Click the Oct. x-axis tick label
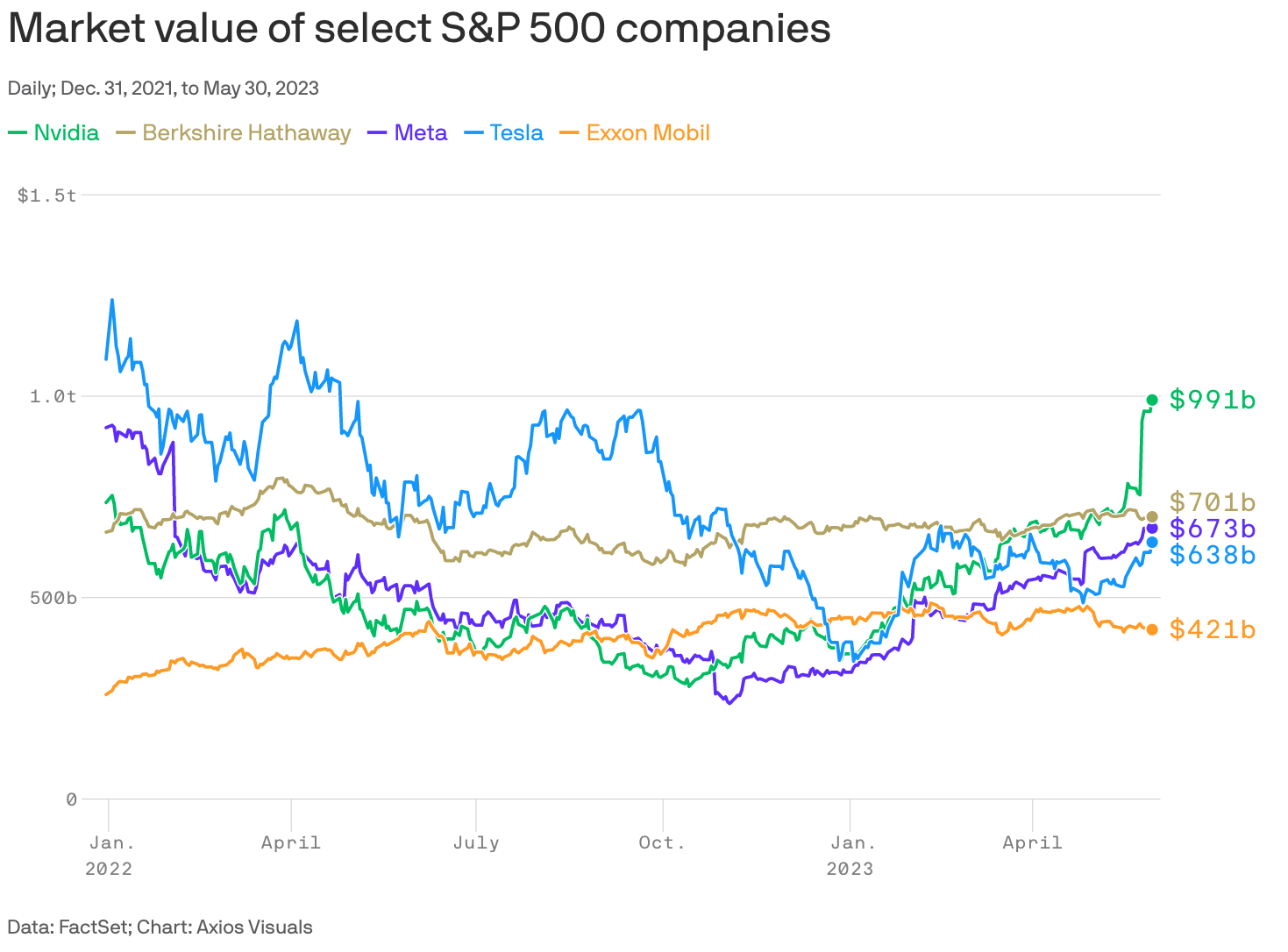This screenshot has height=952, width=1288. click(662, 842)
